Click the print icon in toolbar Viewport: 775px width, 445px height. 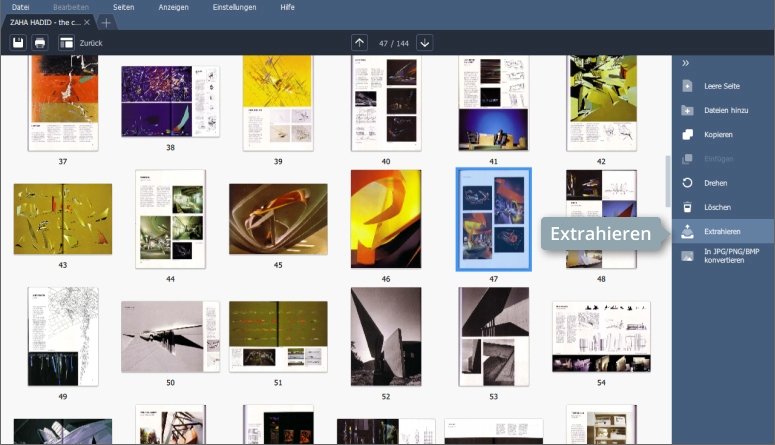tap(40, 43)
